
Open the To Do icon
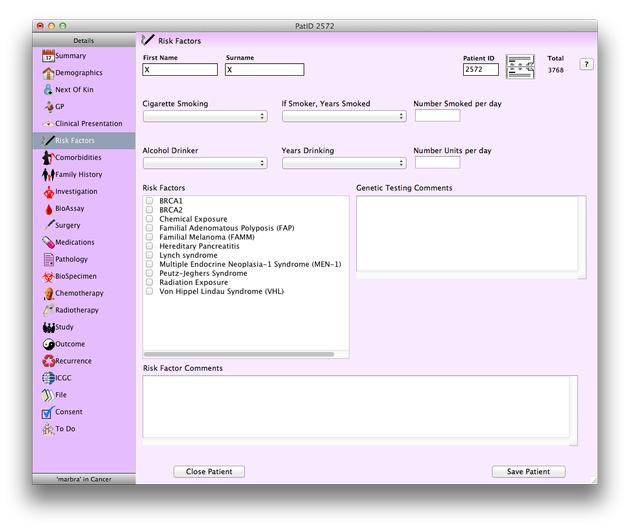click(x=48, y=429)
